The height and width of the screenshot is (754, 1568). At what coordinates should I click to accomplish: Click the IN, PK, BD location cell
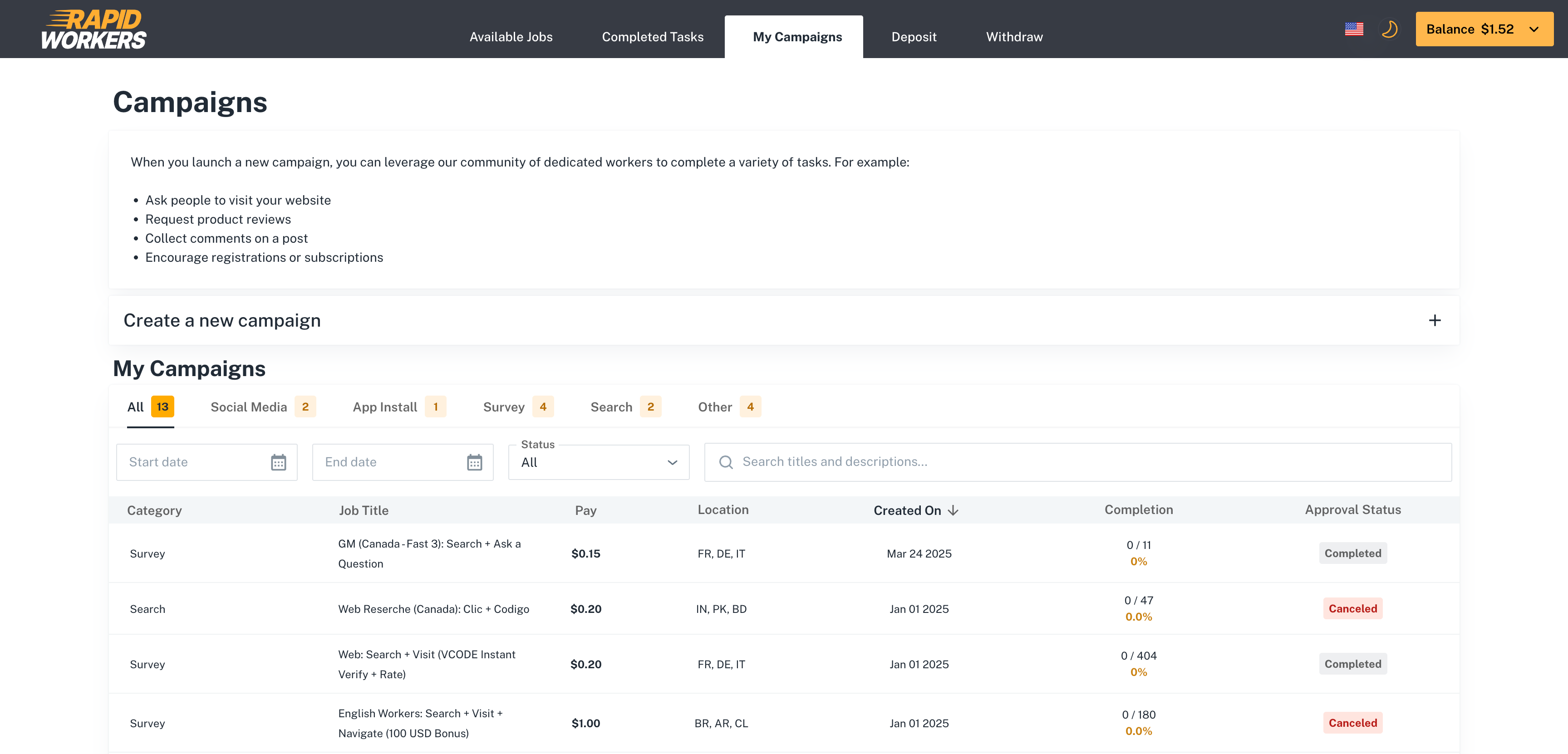tap(721, 608)
